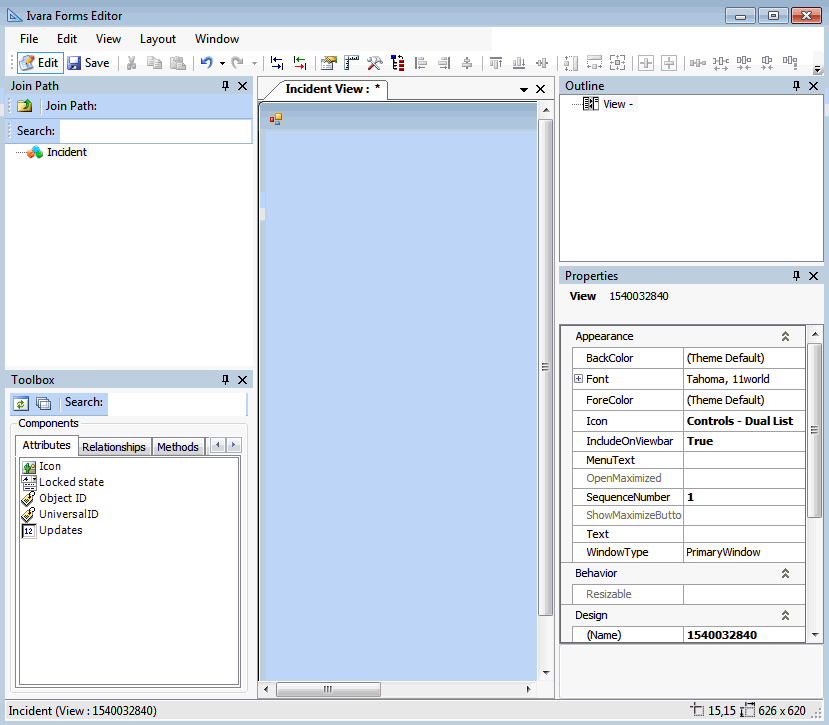Click the Toolbox refresh icon
The height and width of the screenshot is (725, 829).
pyautogui.click(x=21, y=403)
